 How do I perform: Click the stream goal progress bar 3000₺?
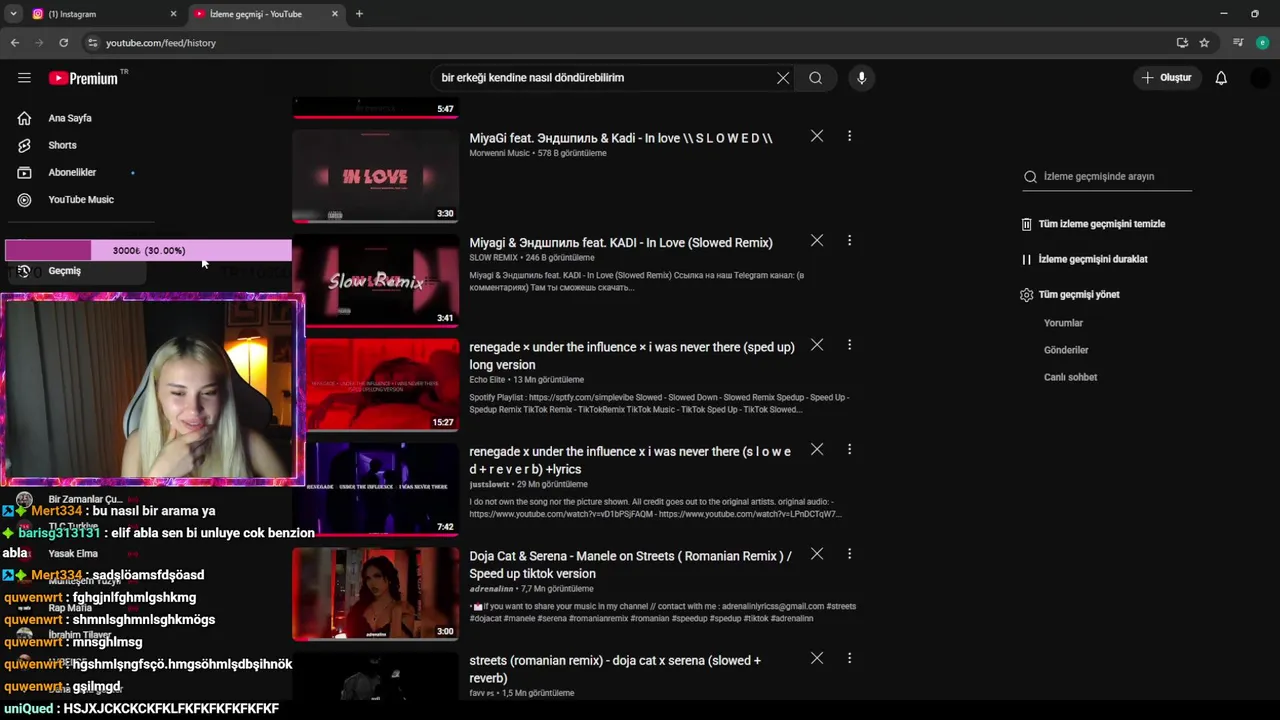[x=148, y=251]
